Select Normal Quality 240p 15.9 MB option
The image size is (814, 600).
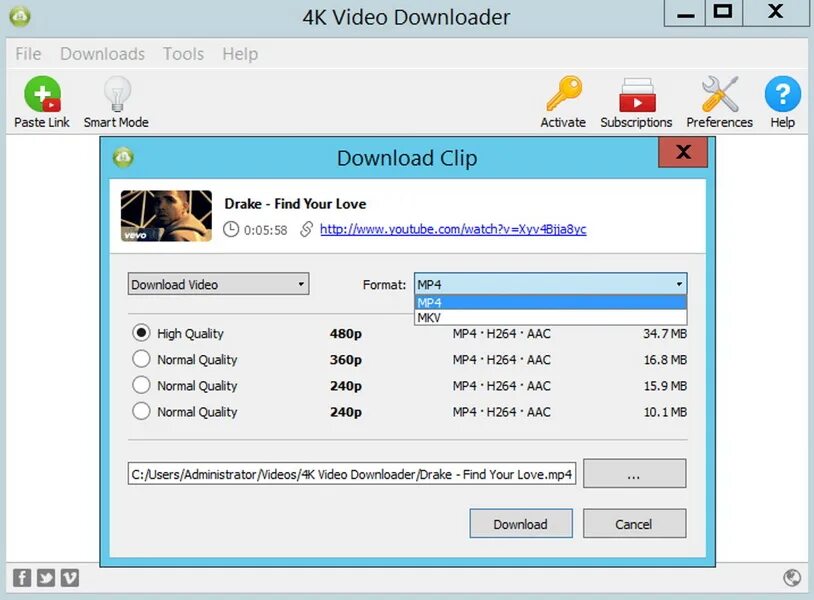(x=141, y=385)
